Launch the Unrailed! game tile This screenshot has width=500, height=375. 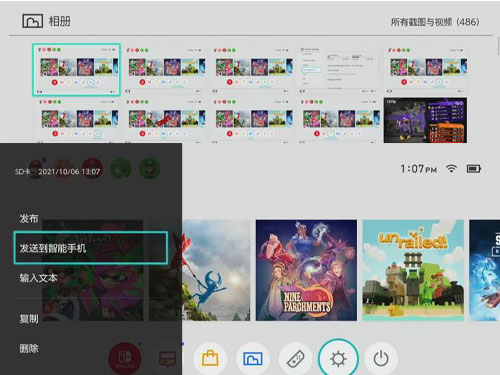(413, 270)
